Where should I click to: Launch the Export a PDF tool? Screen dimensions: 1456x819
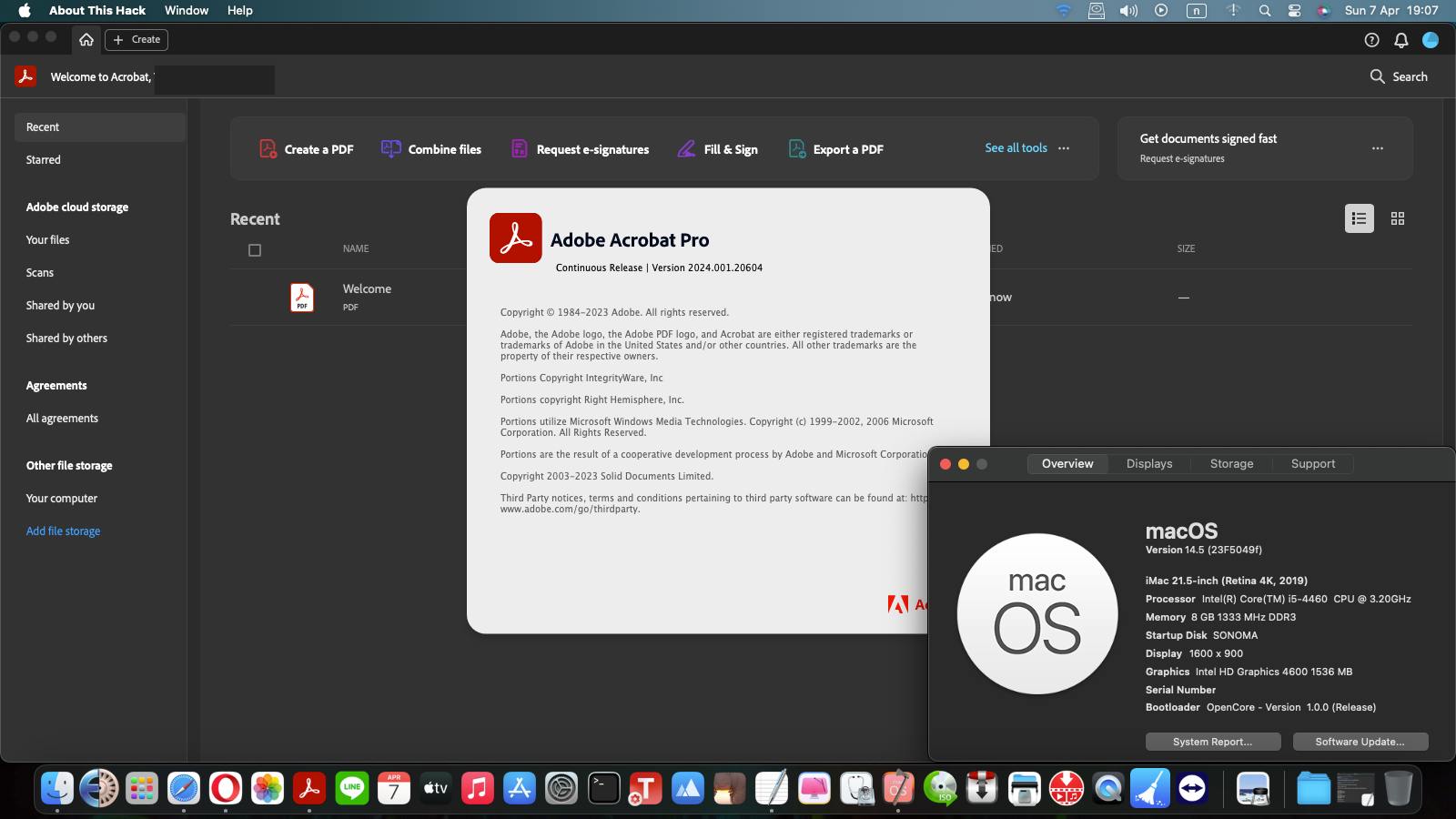(835, 149)
